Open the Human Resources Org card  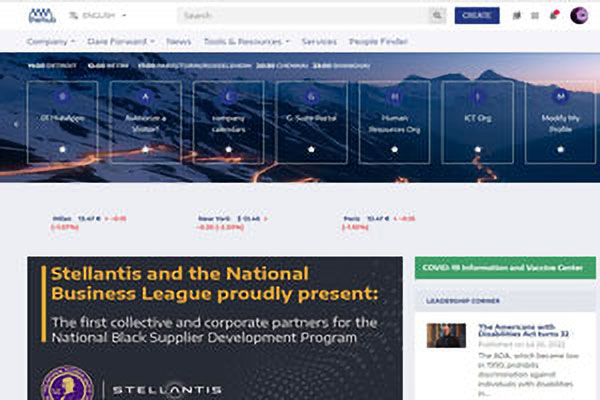coord(395,122)
